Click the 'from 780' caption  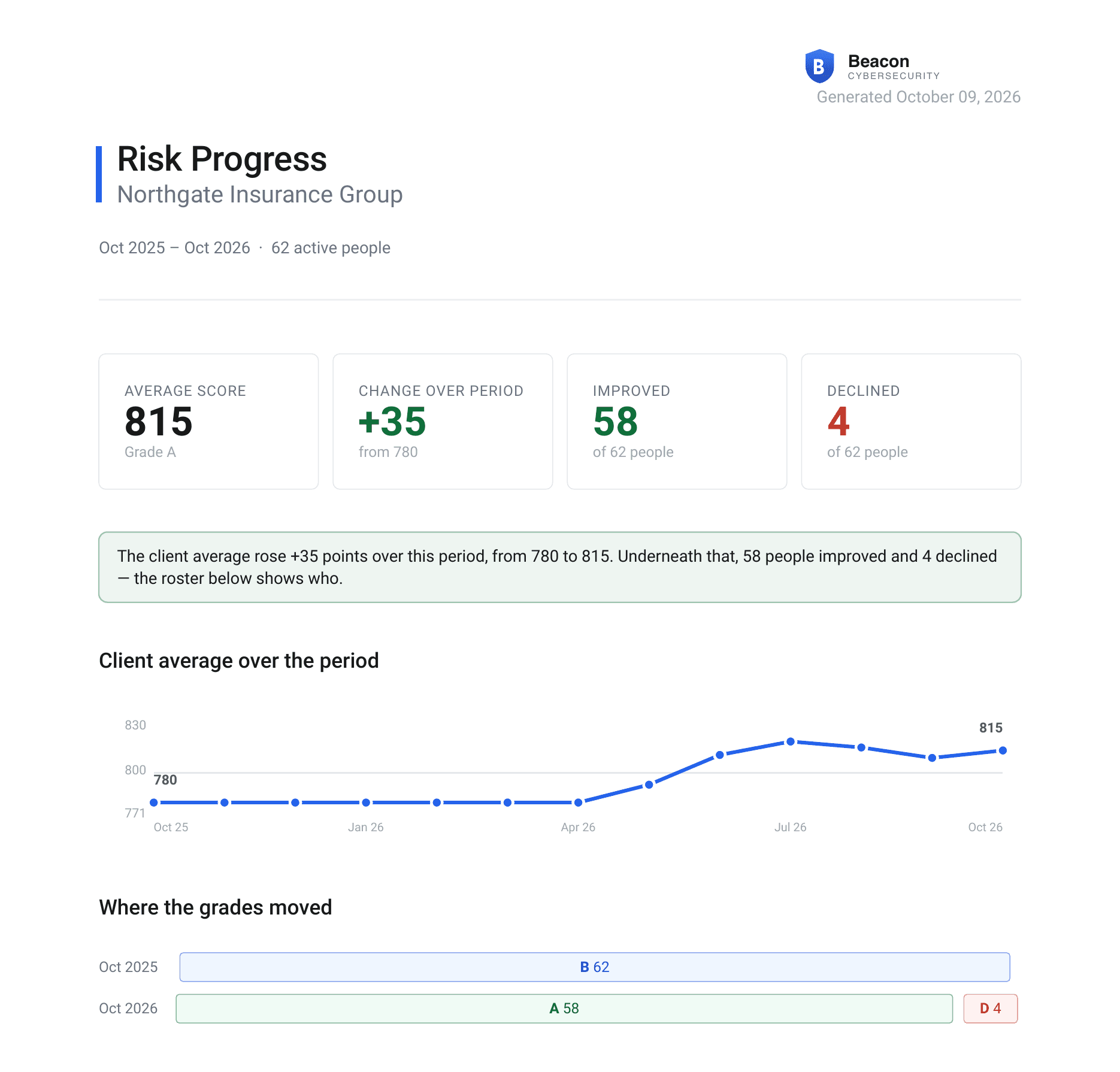388,452
